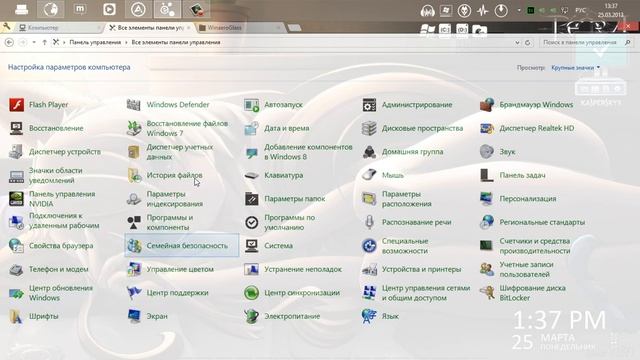
Task: Open Семейная безопасность link
Action: click(x=187, y=246)
